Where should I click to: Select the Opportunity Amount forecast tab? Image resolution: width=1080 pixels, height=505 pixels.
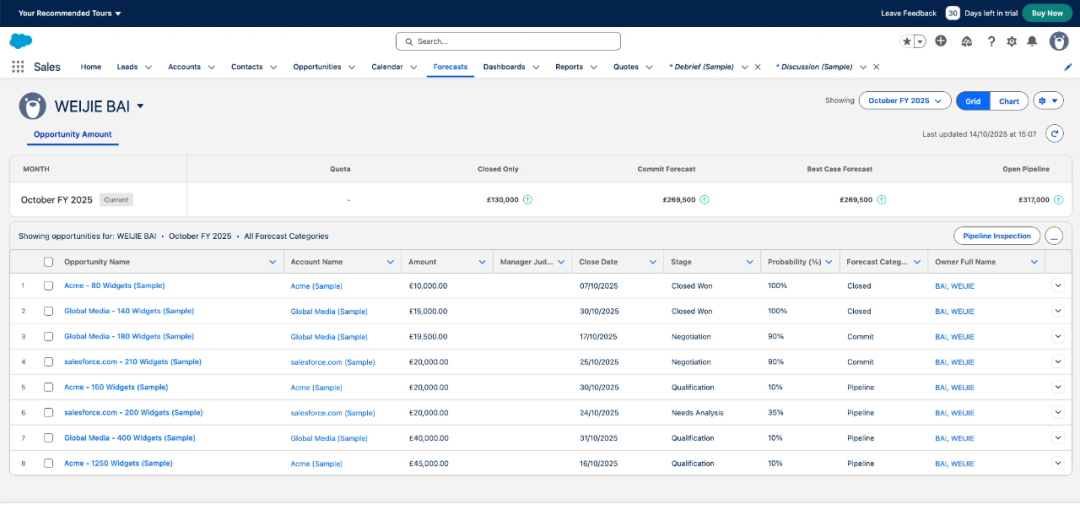(x=72, y=134)
